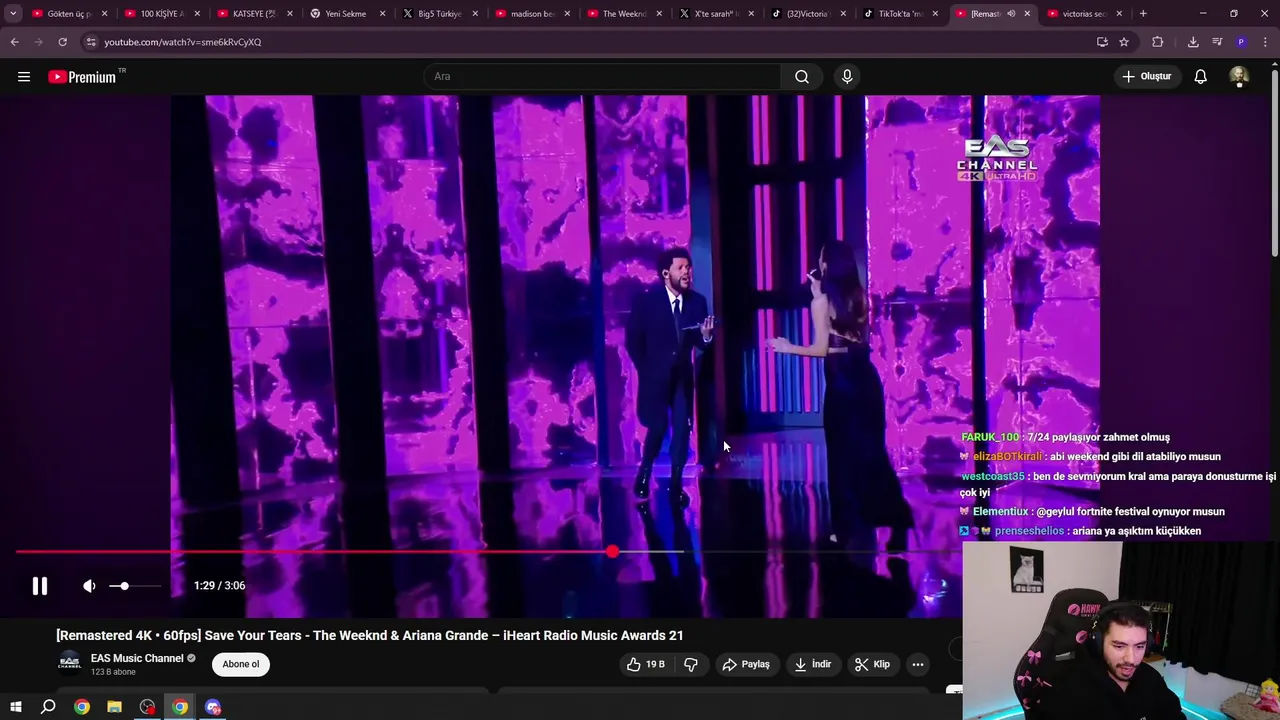
Task: Share the video via Paylaş
Action: coord(746,664)
